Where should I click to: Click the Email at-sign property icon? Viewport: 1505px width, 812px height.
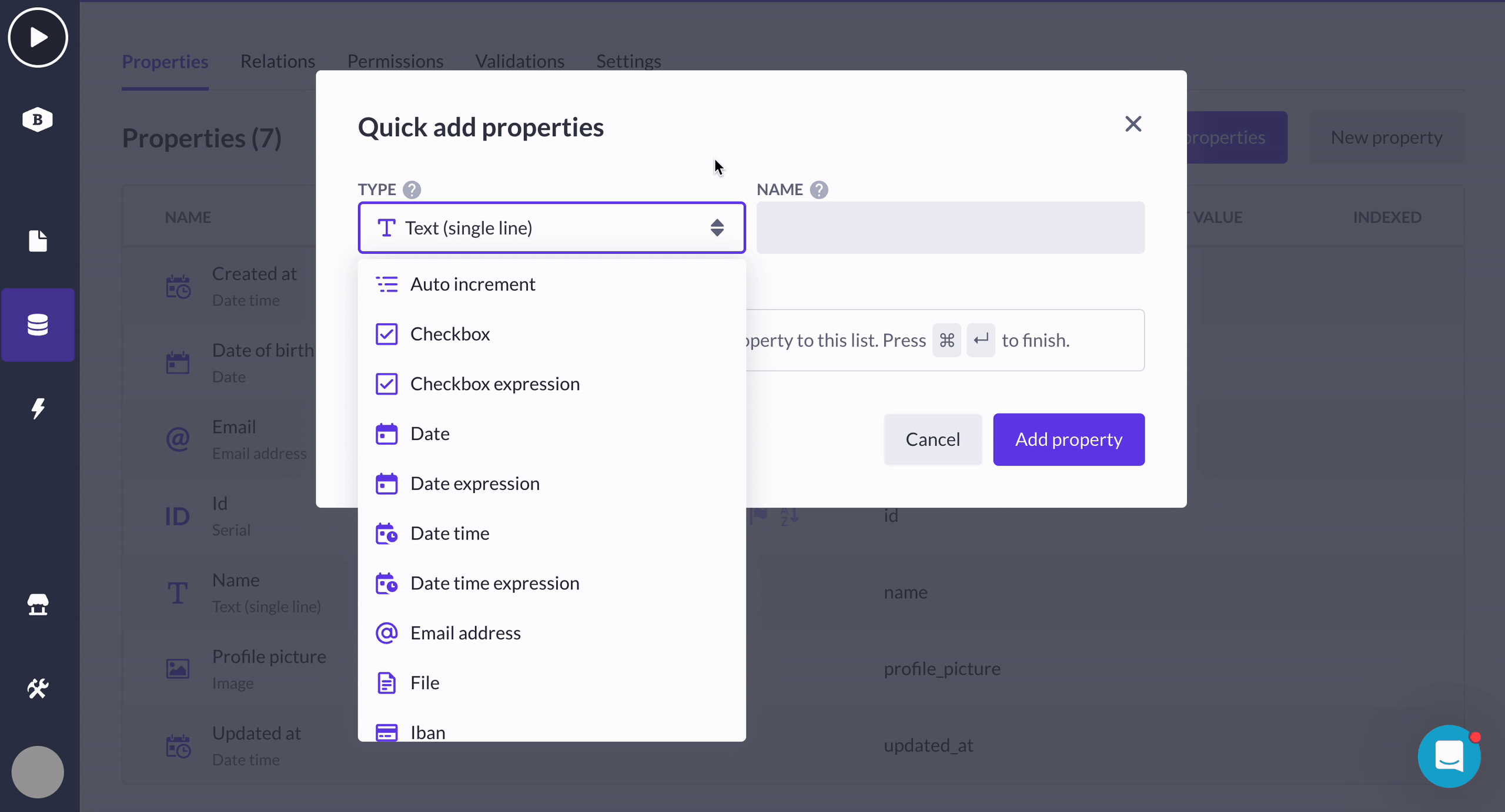tap(178, 439)
